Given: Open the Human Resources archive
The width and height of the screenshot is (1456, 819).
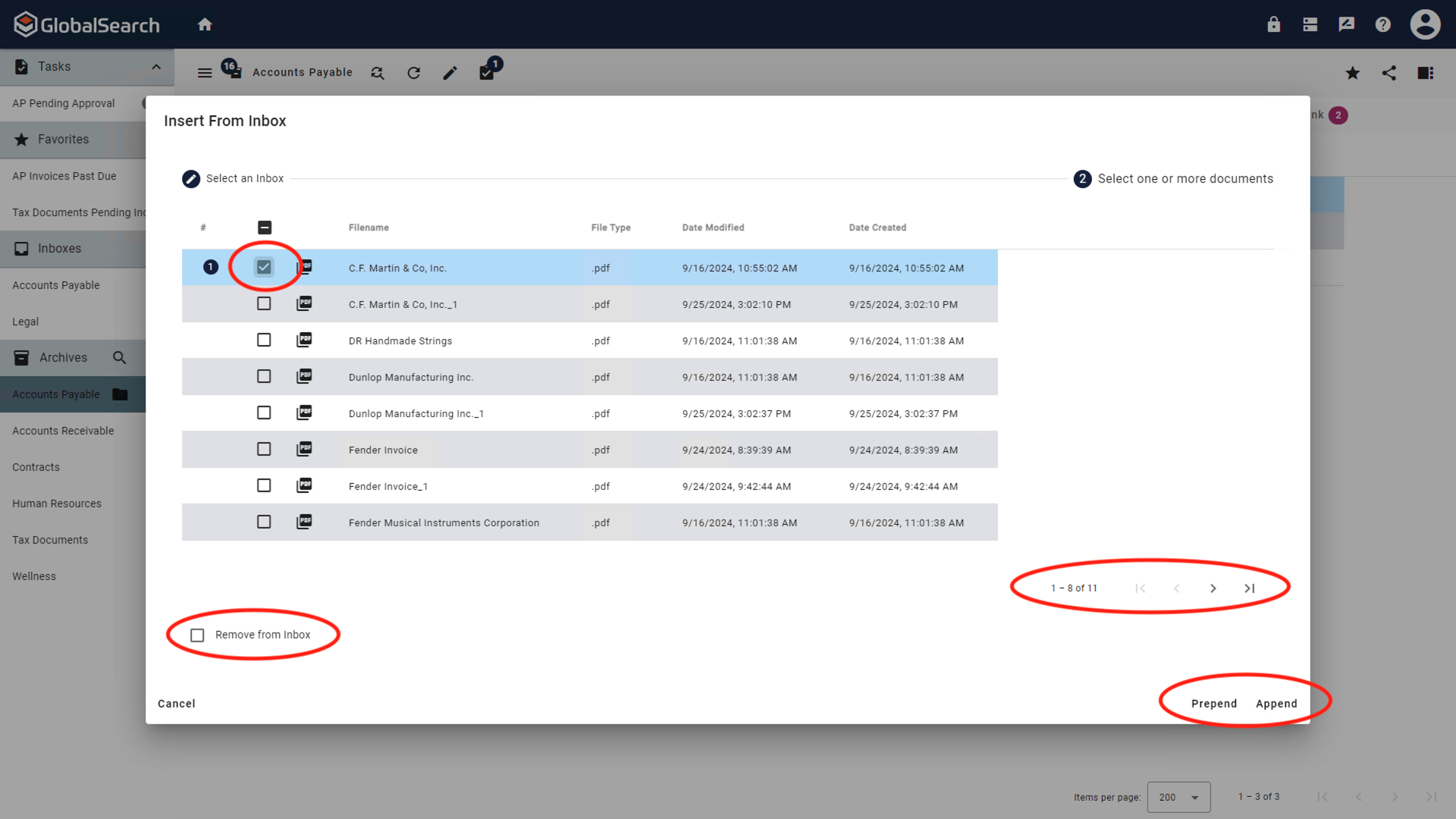Looking at the screenshot, I should click(57, 504).
